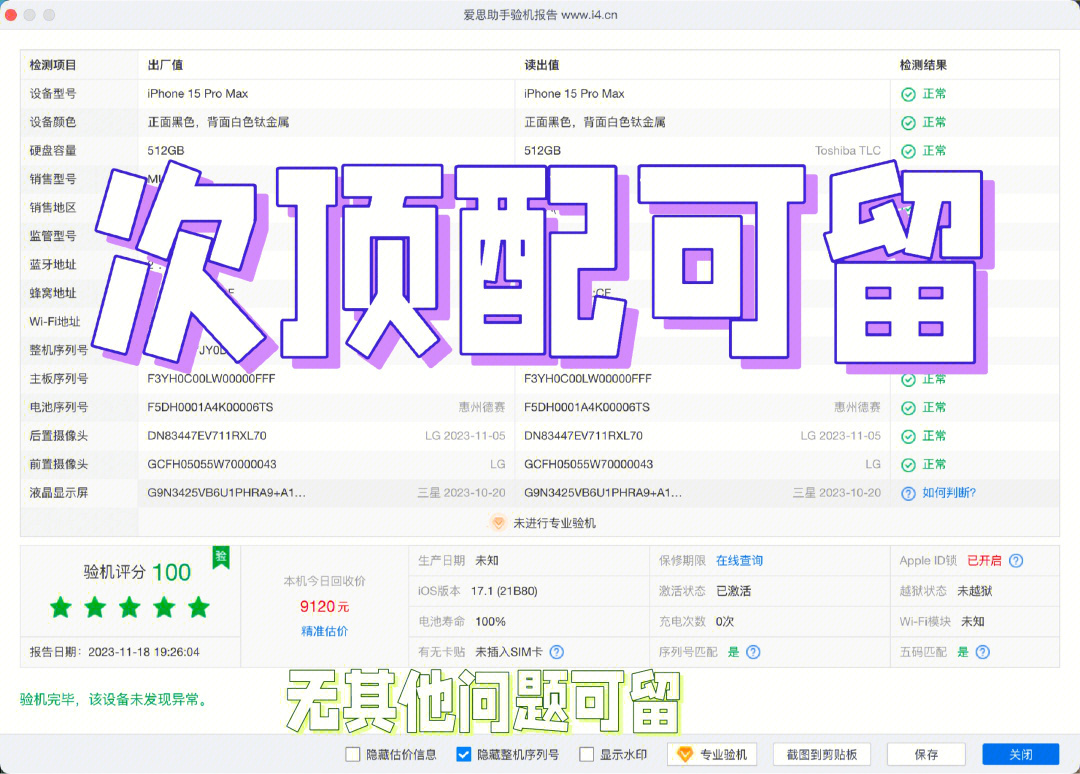This screenshot has height=774, width=1080.
Task: Open the help icon in the 序列号匹配 field
Action: tap(754, 651)
